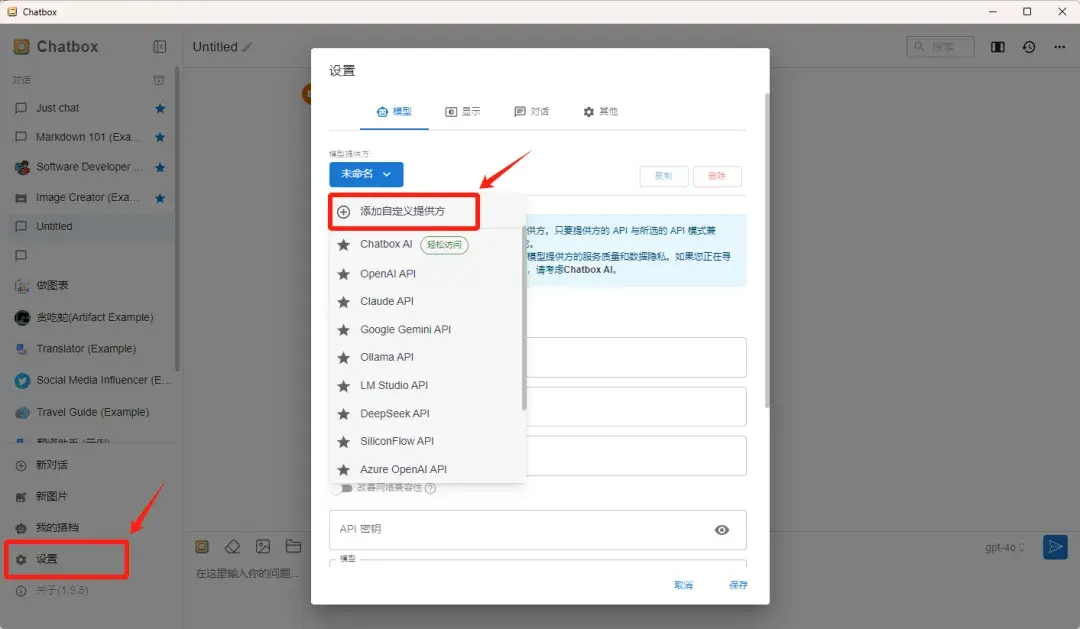1080x629 pixels.
Task: Click the API 密钥 input field
Action: point(537,530)
